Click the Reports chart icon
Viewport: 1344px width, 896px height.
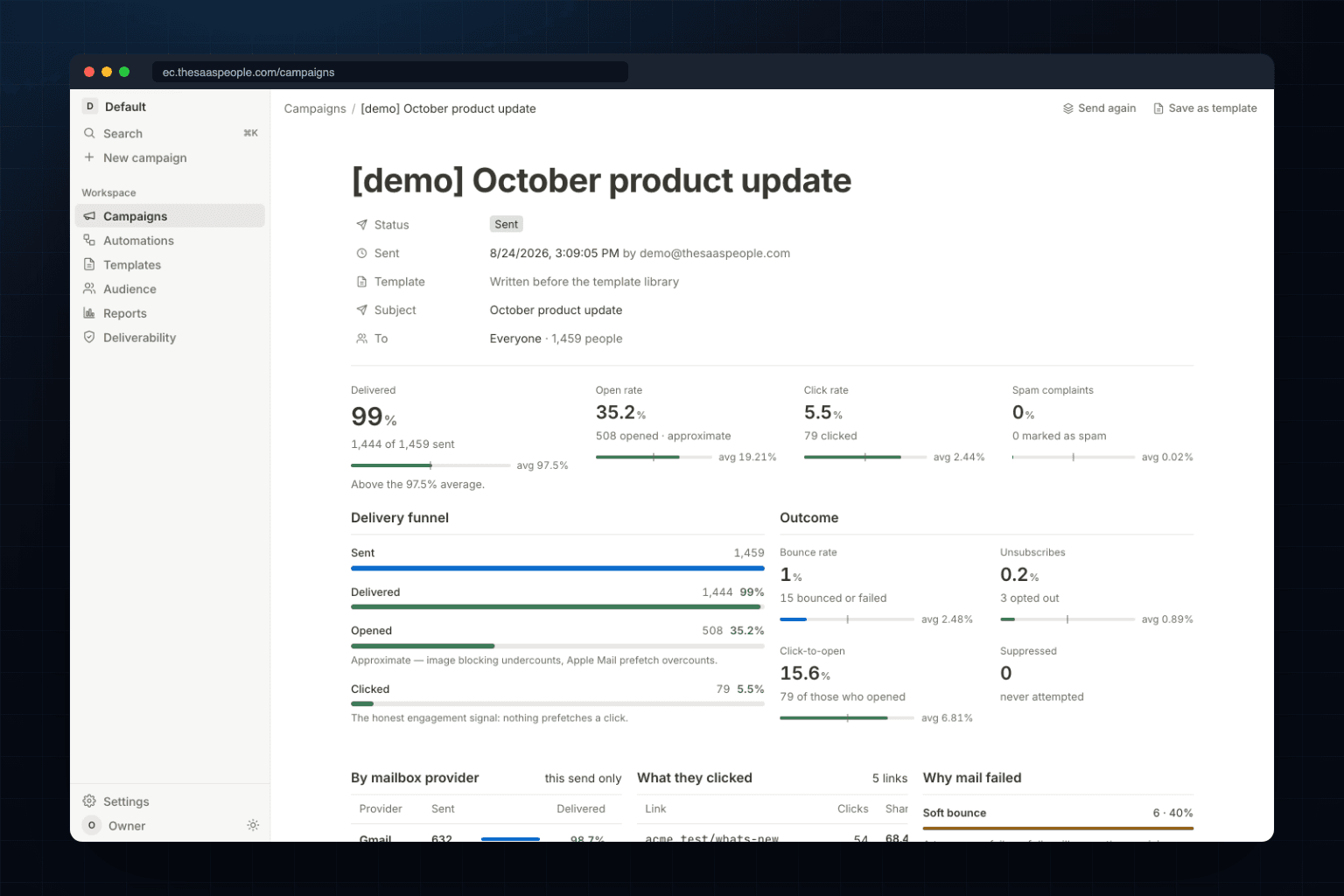[x=89, y=313]
